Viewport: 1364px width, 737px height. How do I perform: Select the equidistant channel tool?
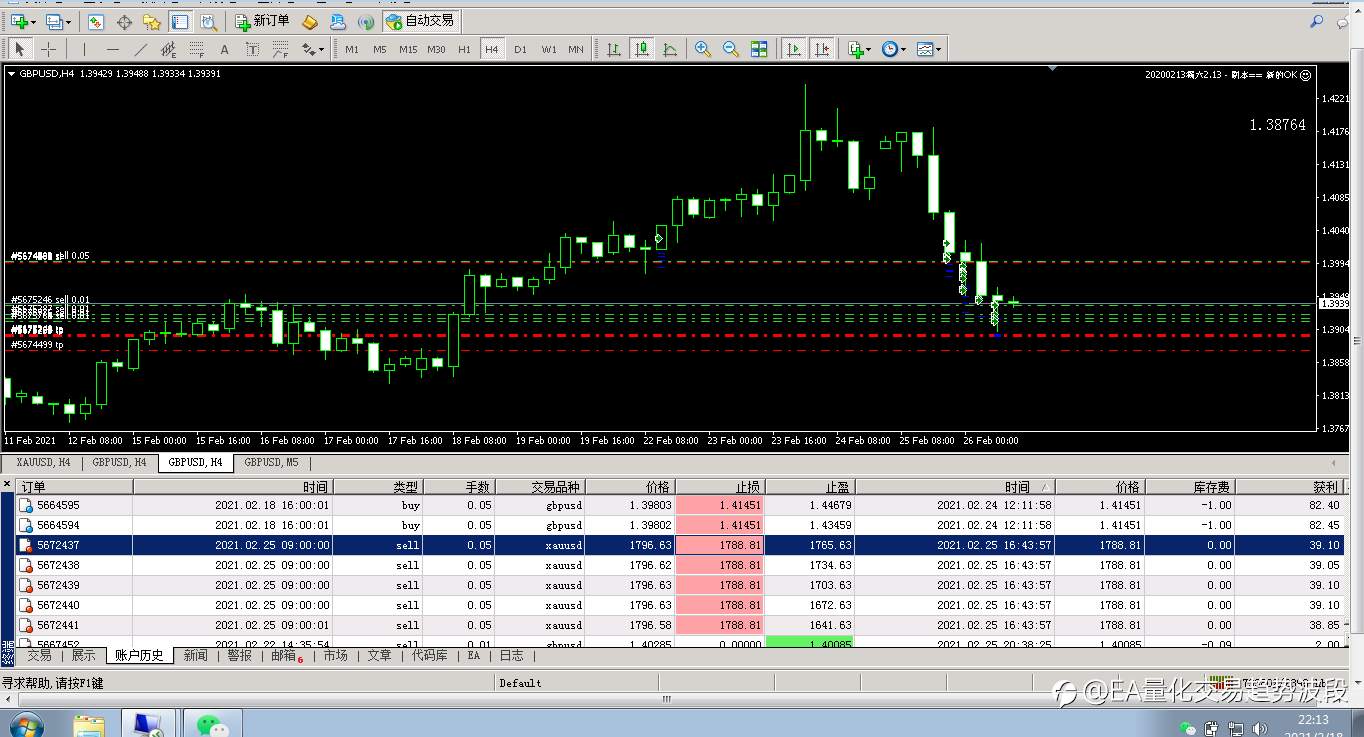click(168, 49)
